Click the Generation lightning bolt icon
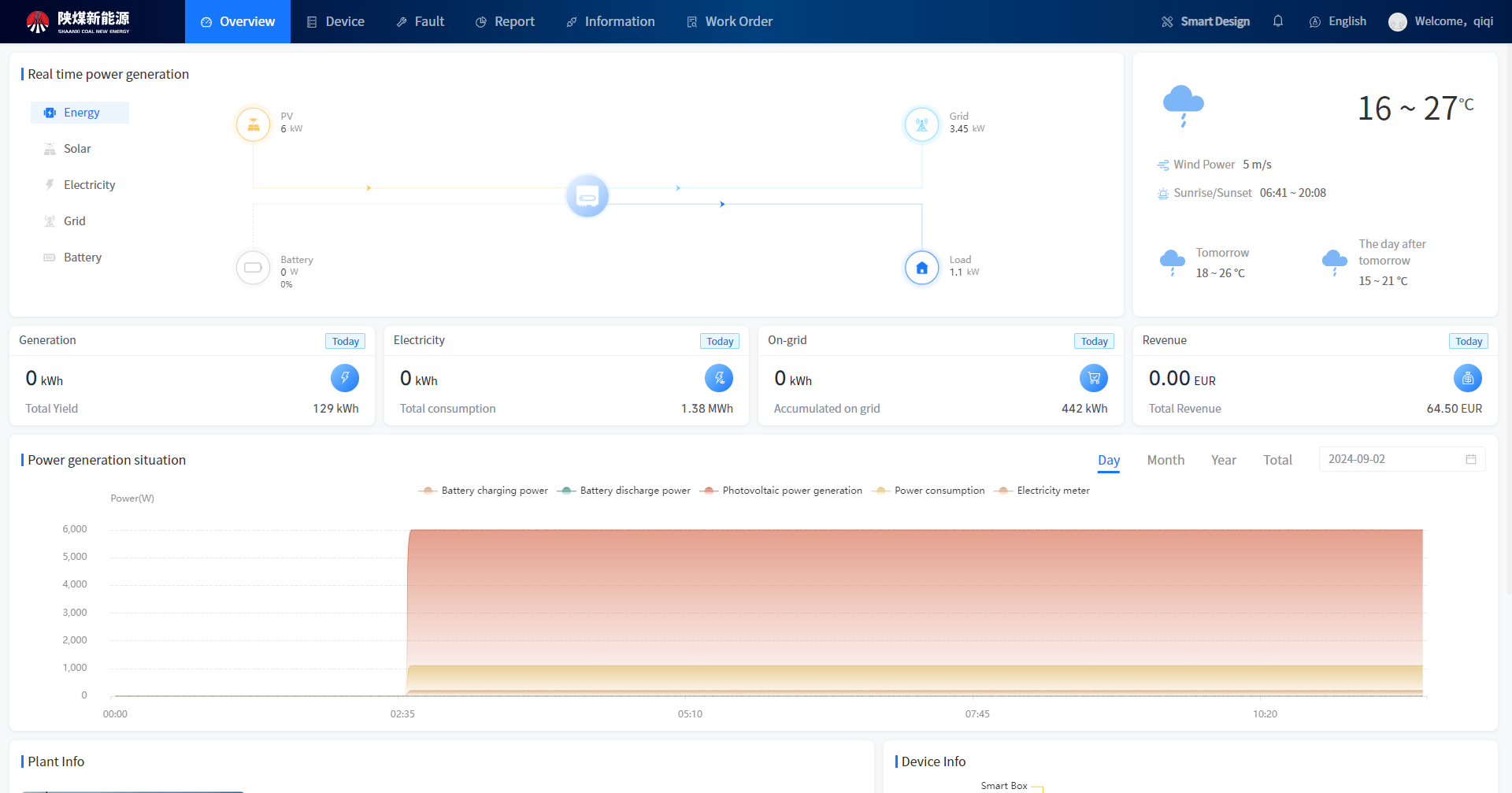Image resolution: width=1512 pixels, height=793 pixels. pyautogui.click(x=344, y=378)
